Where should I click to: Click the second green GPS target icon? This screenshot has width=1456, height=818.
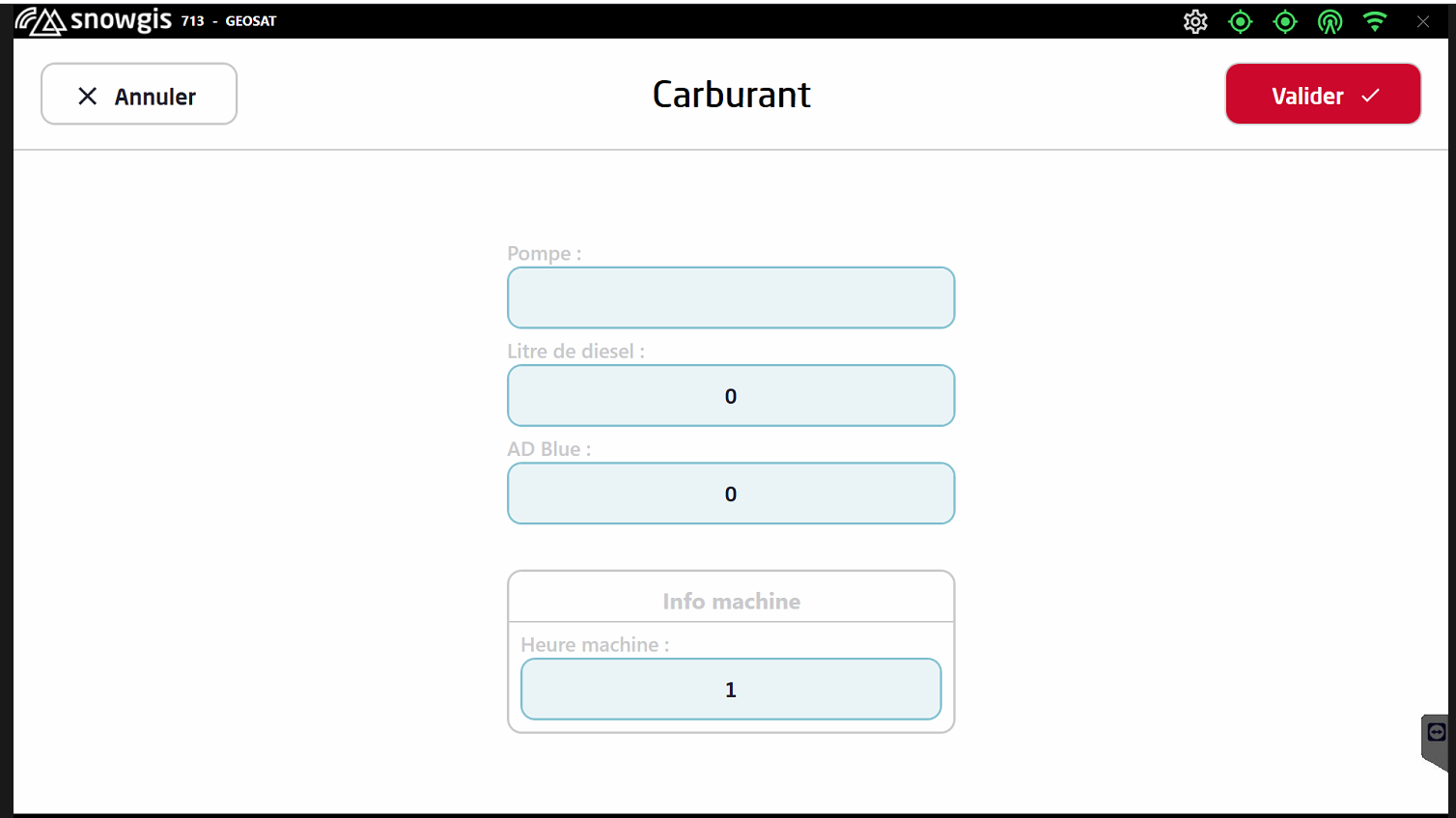point(1285,21)
